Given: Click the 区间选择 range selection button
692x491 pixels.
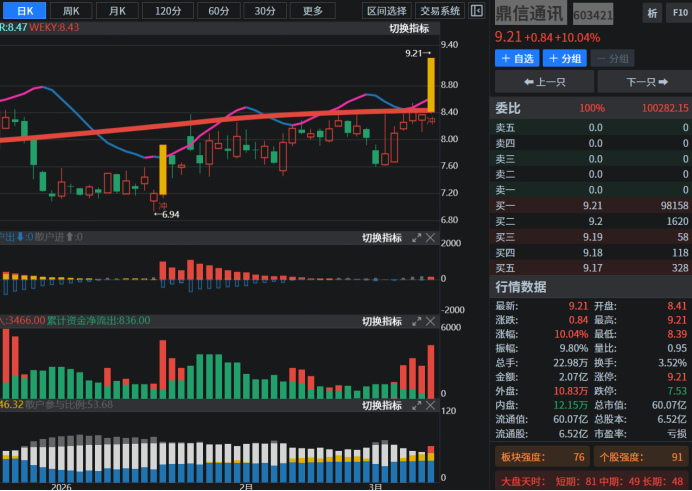Looking at the screenshot, I should pyautogui.click(x=387, y=11).
